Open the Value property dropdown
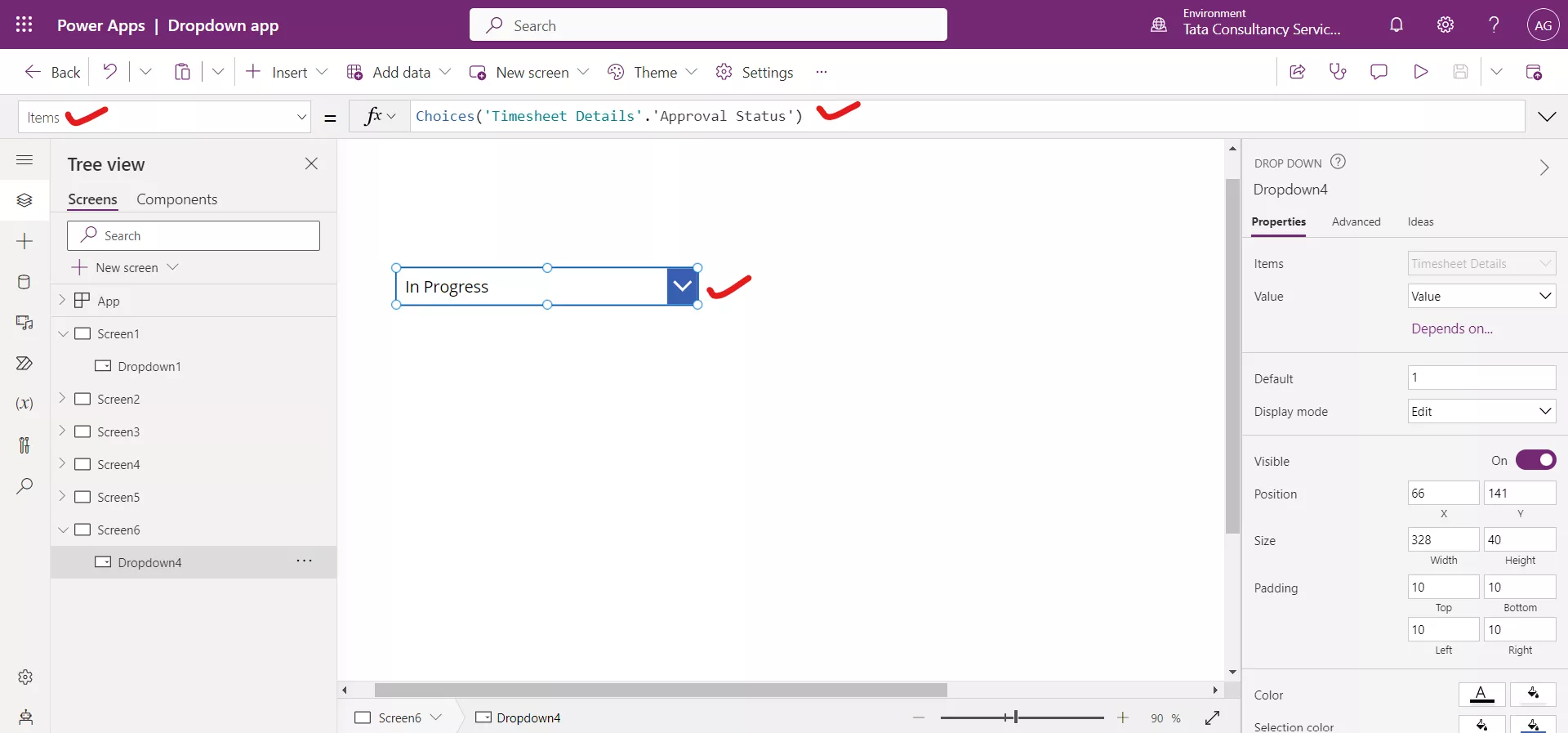This screenshot has width=1568, height=733. click(1481, 296)
